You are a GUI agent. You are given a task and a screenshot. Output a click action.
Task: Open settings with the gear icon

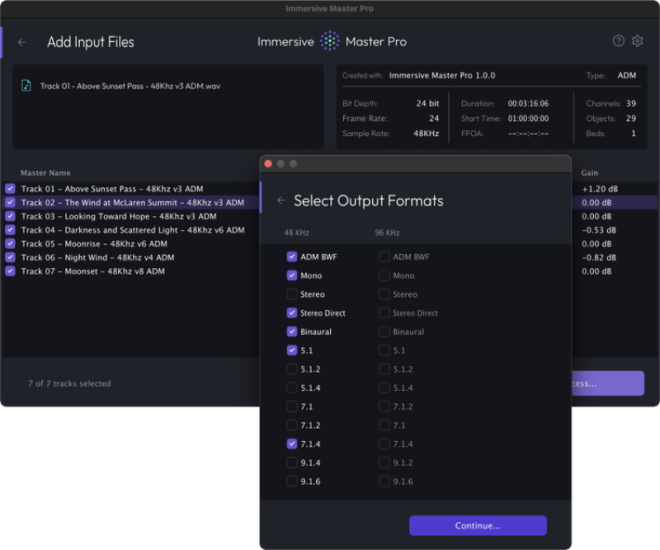pyautogui.click(x=637, y=41)
